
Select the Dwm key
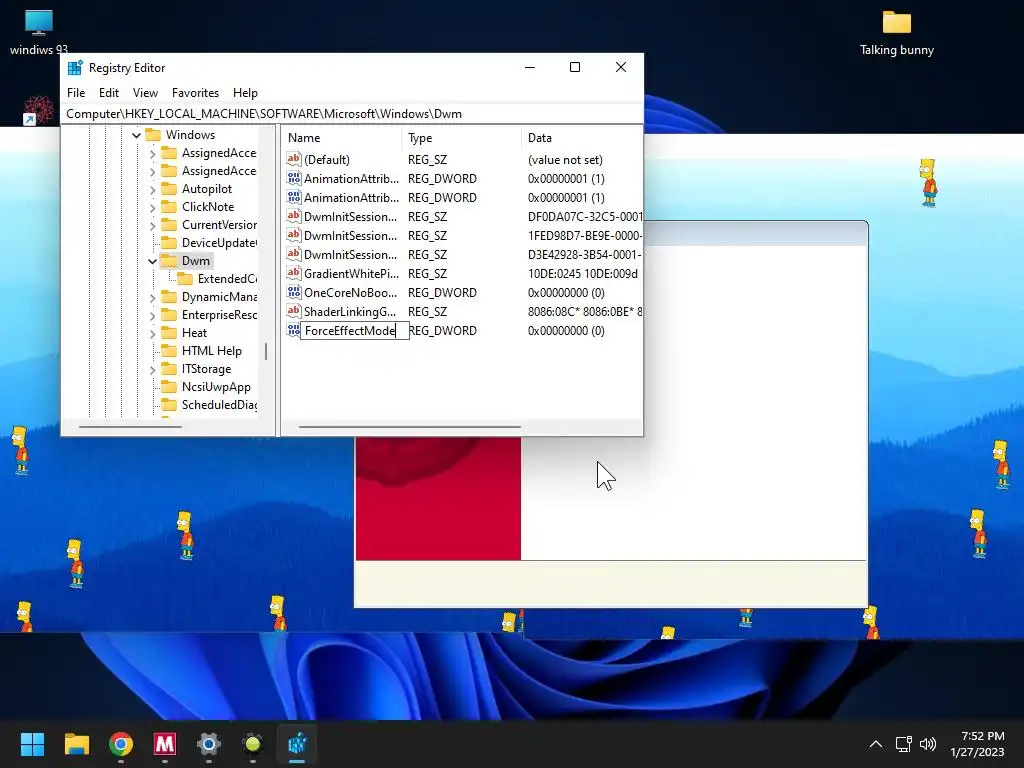click(186, 261)
